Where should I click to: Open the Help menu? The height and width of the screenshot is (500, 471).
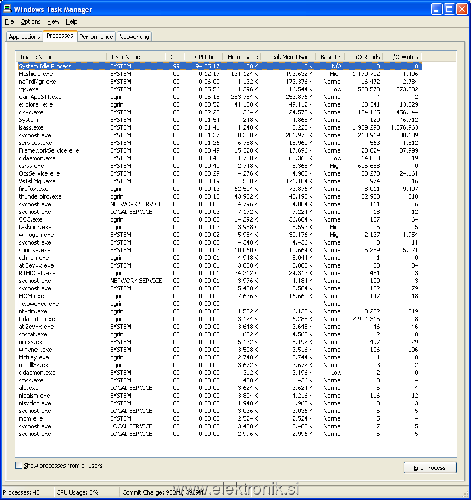71,22
